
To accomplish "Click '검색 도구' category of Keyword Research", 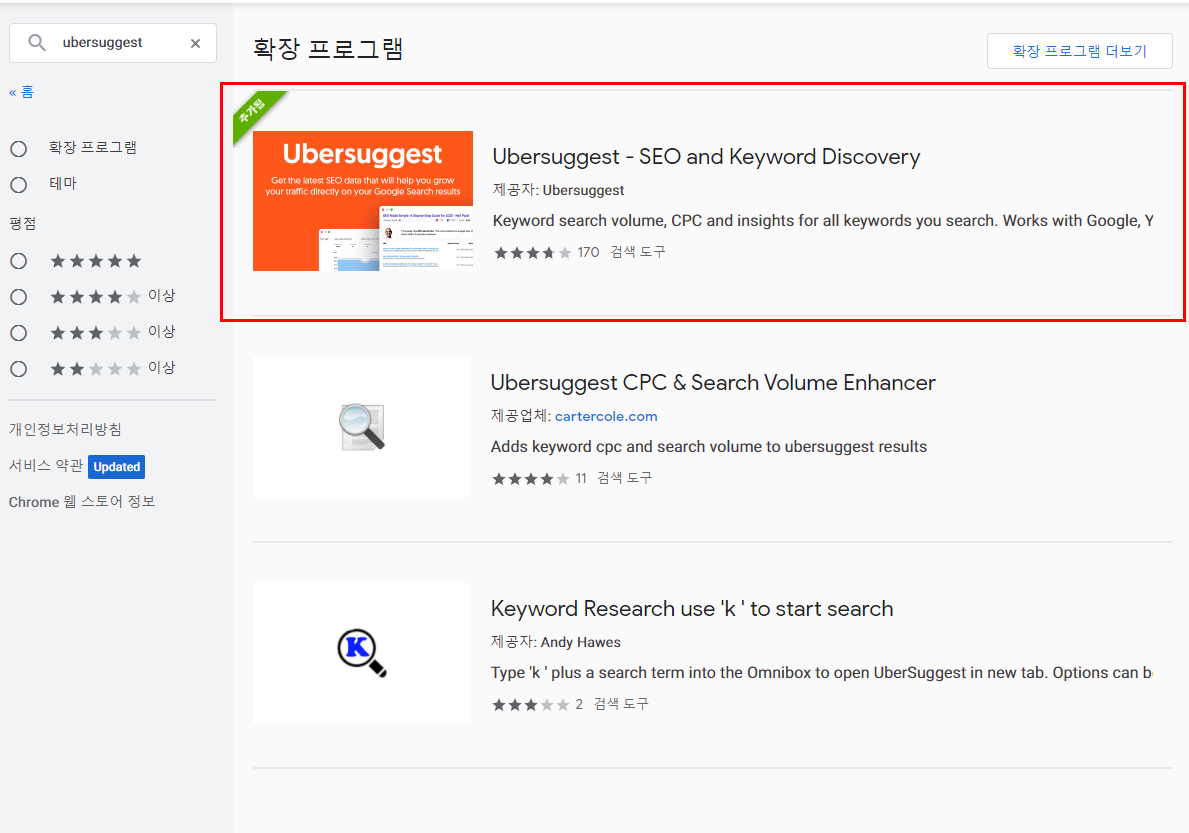I will point(620,704).
